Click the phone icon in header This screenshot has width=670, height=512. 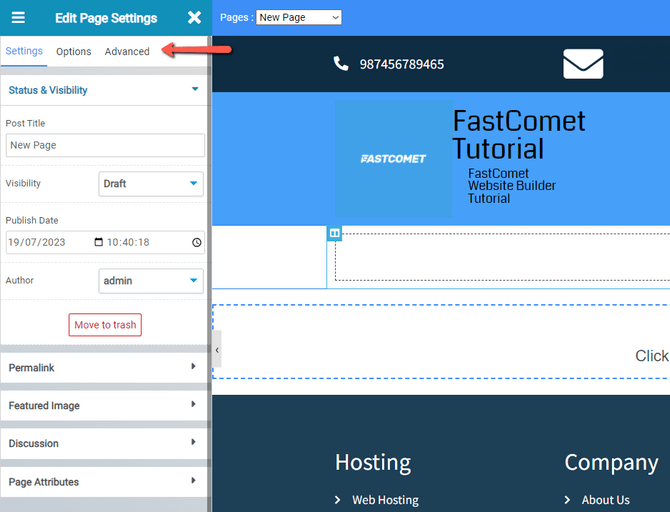[x=340, y=64]
